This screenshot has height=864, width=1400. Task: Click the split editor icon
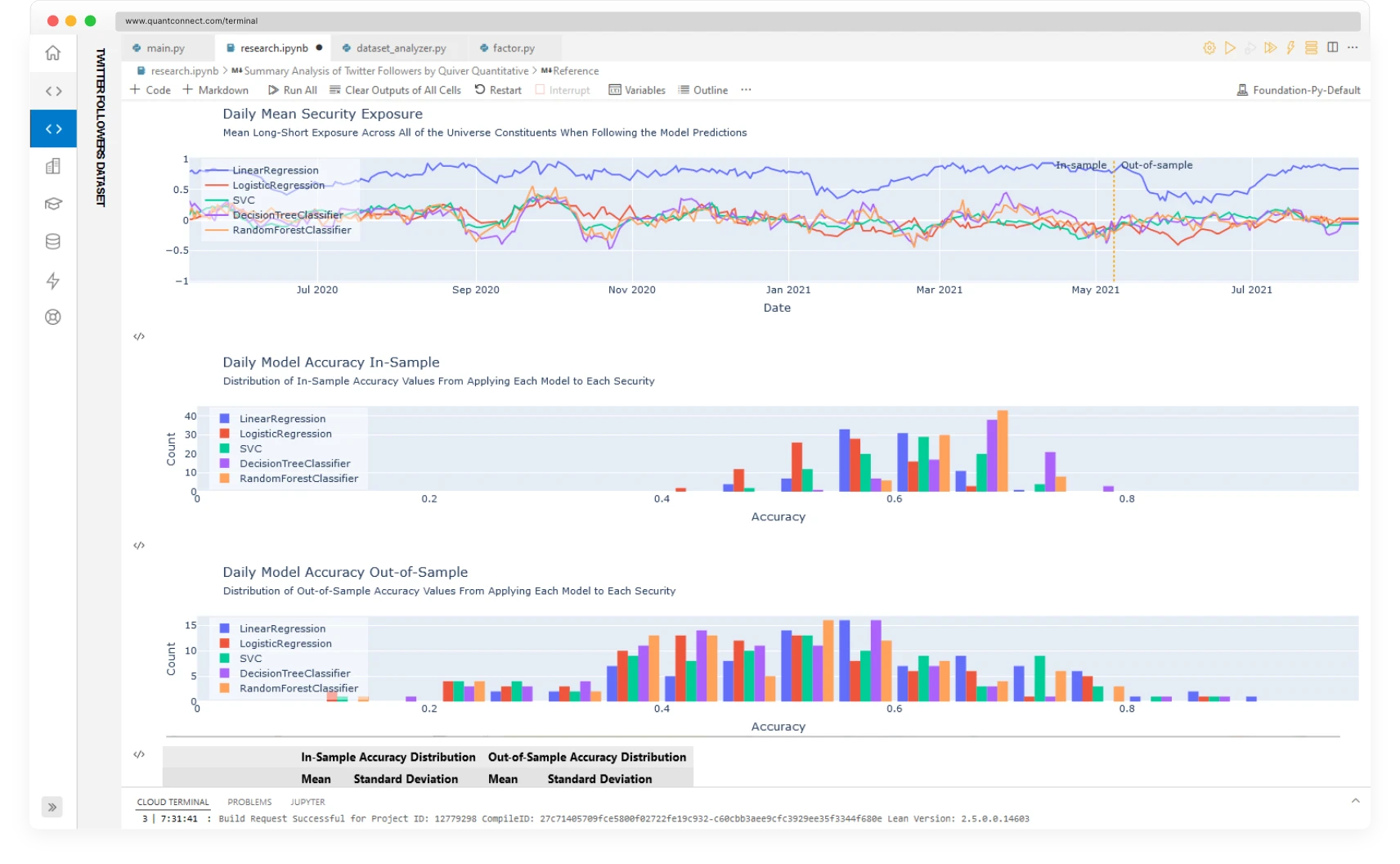click(x=1332, y=47)
